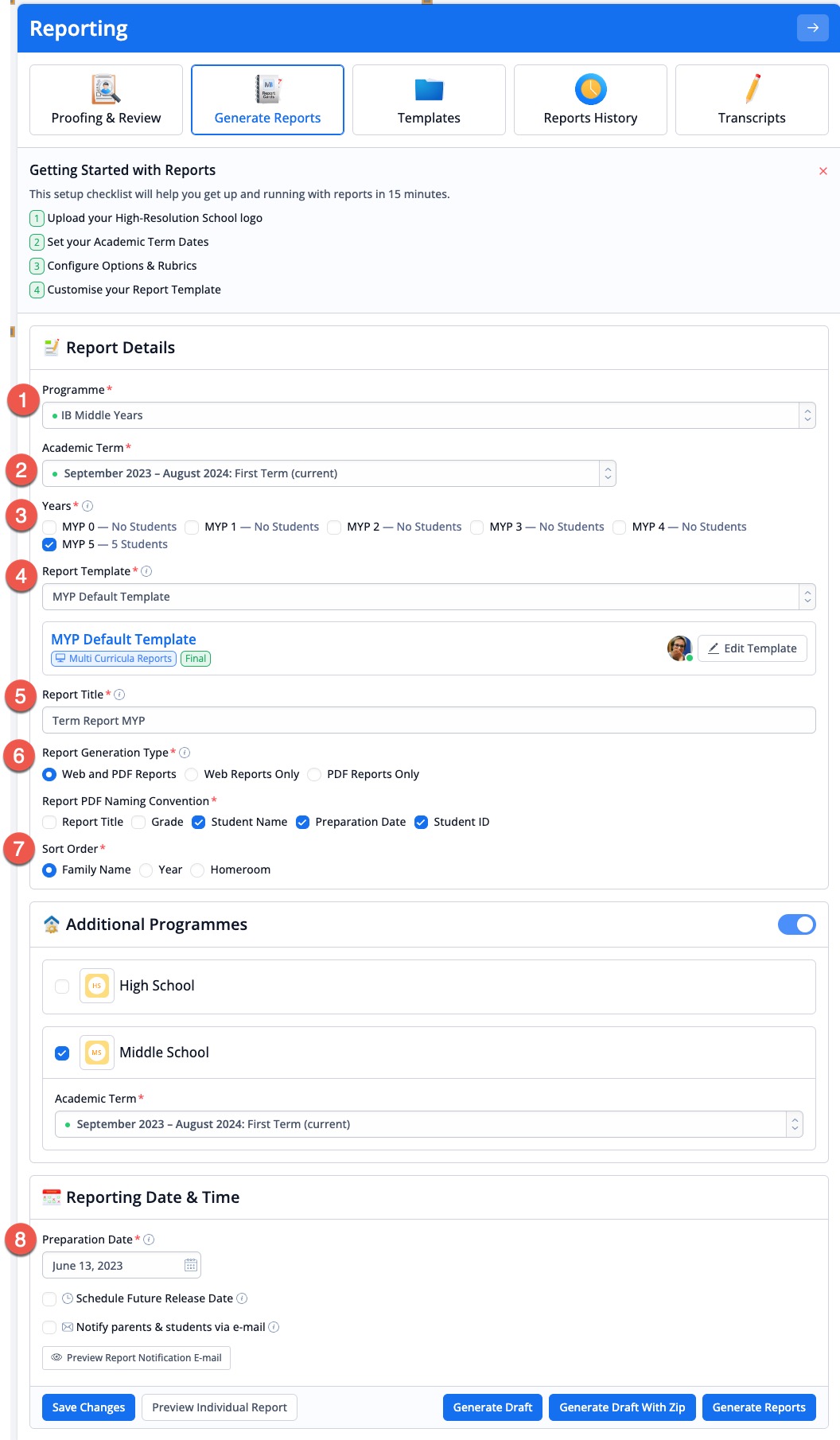Image resolution: width=840 pixels, height=1440 pixels.
Task: Open the Programme dropdown showing IB Middle Years
Action: click(x=429, y=415)
